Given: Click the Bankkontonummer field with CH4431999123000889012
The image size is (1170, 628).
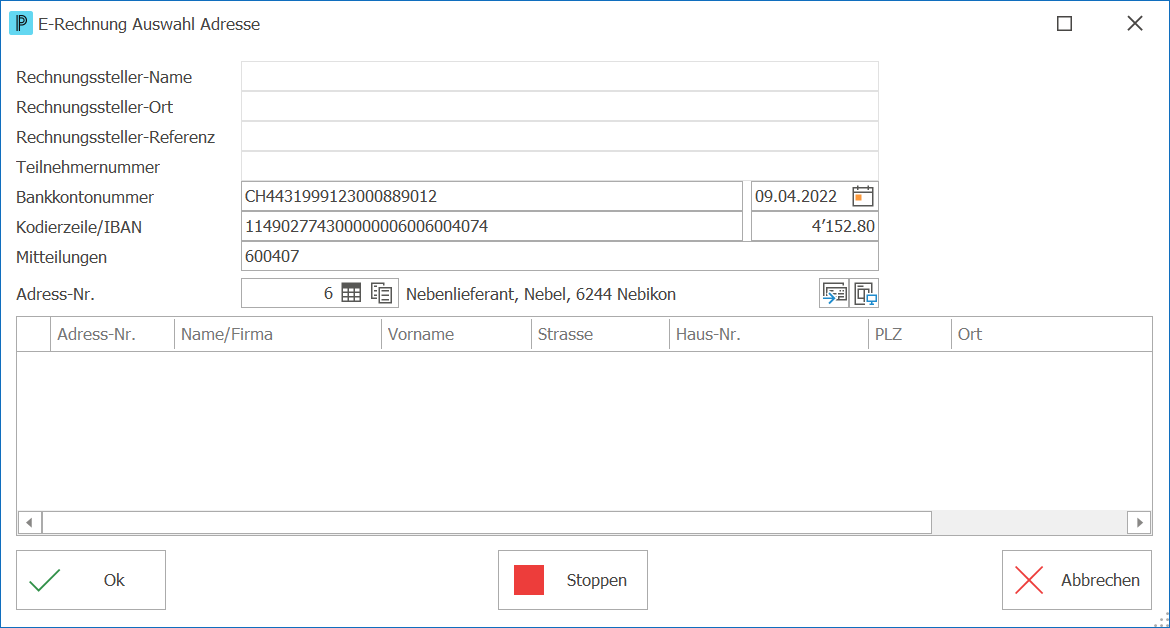Looking at the screenshot, I should [492, 196].
